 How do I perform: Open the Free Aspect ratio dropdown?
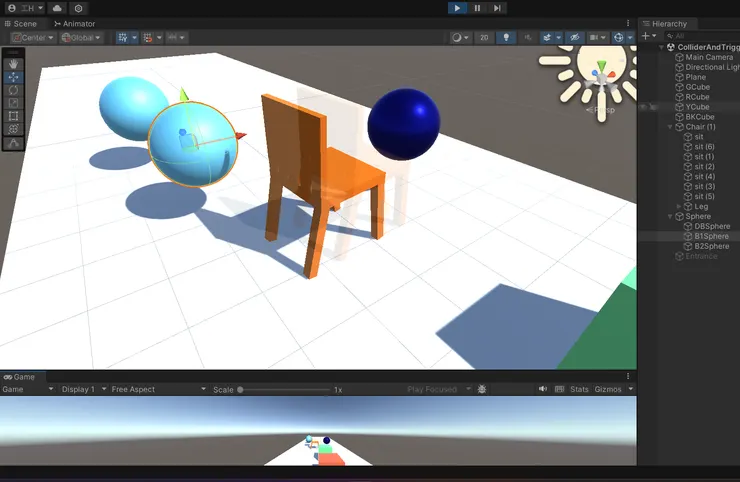pos(159,389)
